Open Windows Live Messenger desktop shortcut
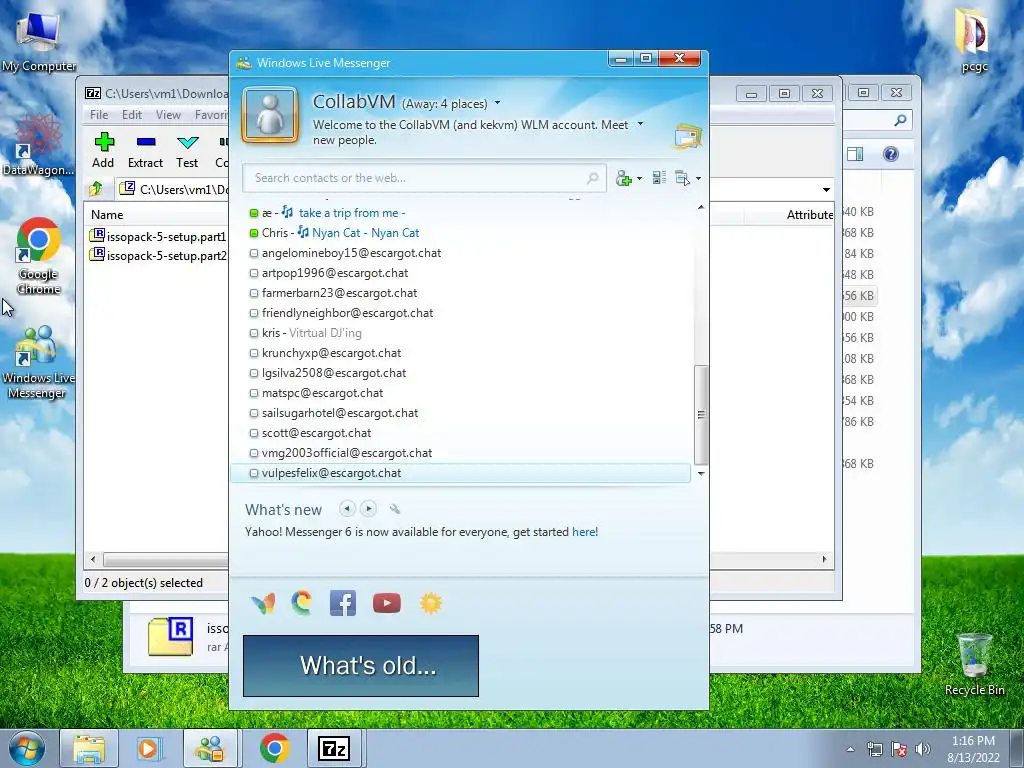 coord(38,363)
